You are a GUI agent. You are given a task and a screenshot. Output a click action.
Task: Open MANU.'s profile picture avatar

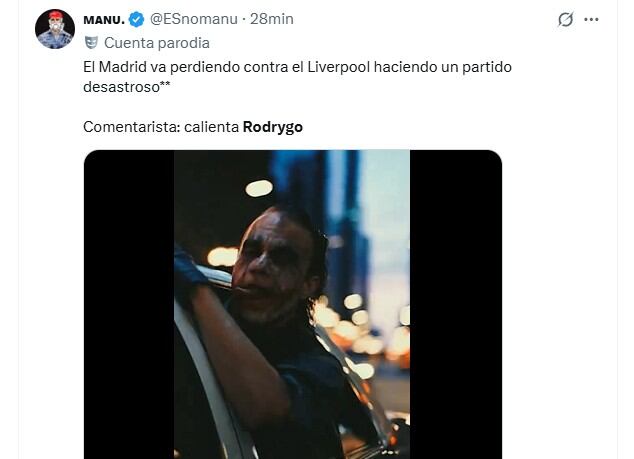point(55,29)
